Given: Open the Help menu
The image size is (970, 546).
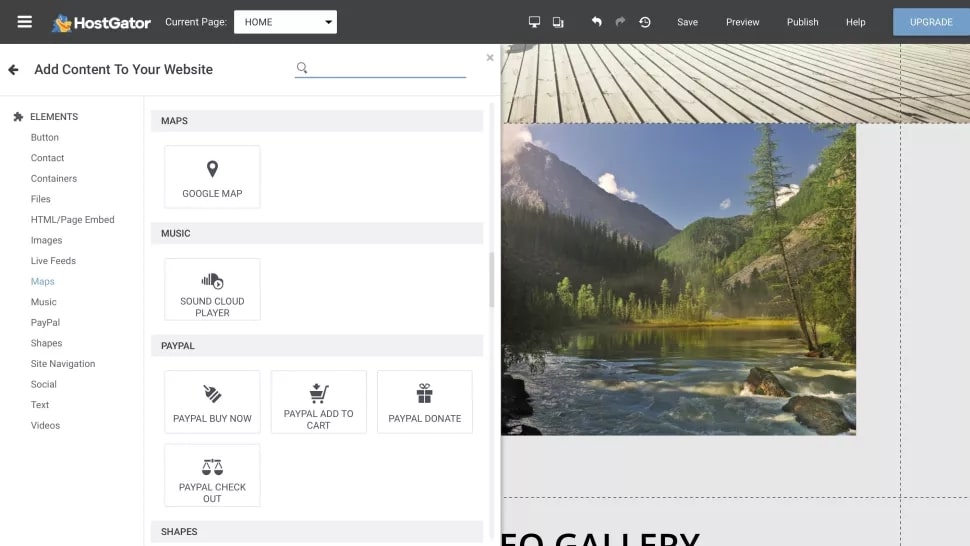Looking at the screenshot, I should tap(856, 22).
